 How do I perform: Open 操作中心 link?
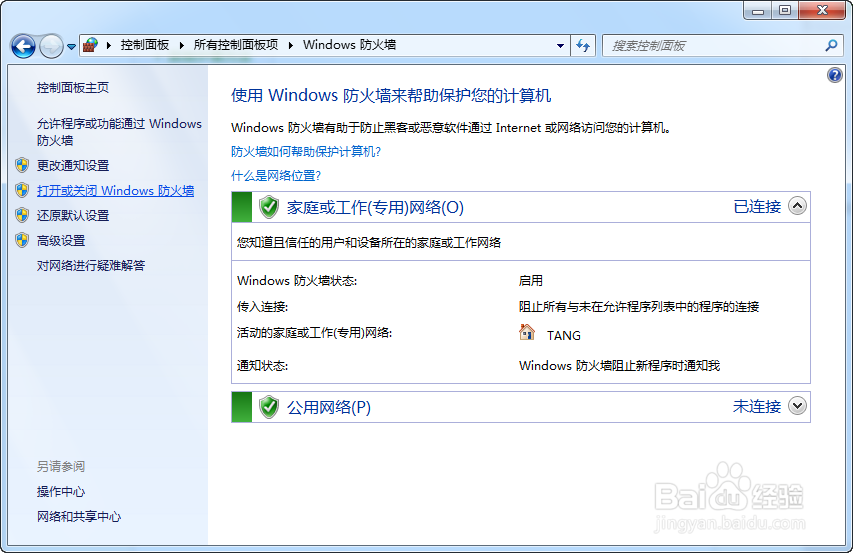(61, 492)
